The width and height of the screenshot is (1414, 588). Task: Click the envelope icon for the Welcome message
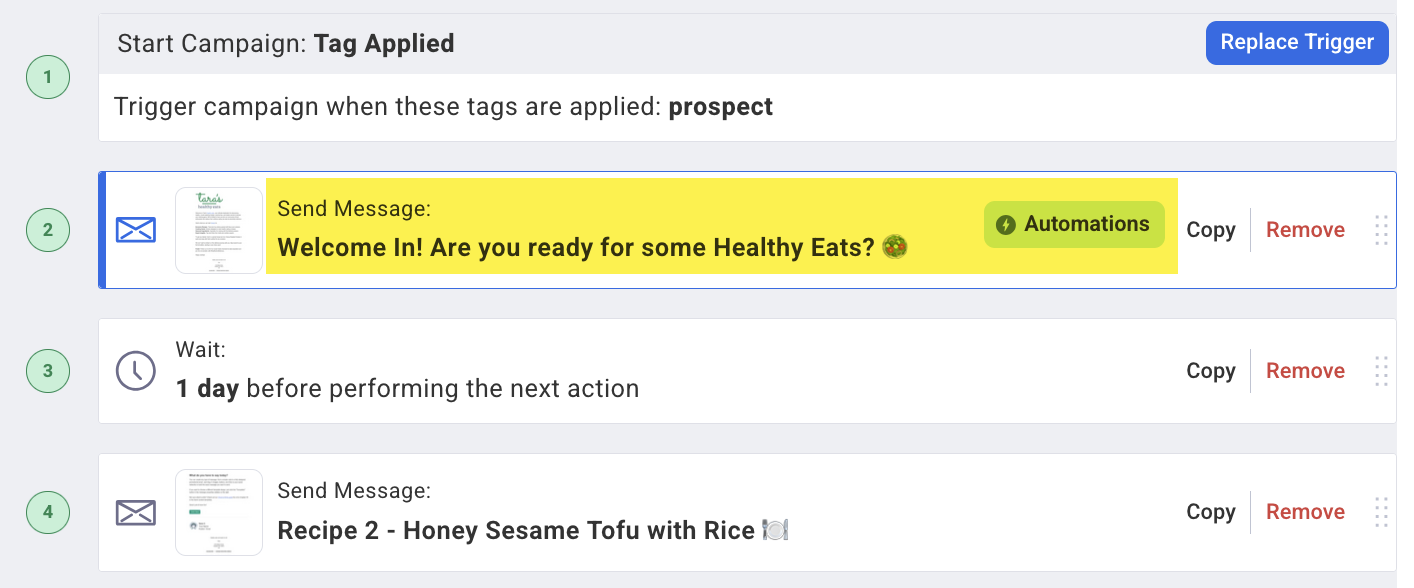pyautogui.click(x=136, y=231)
